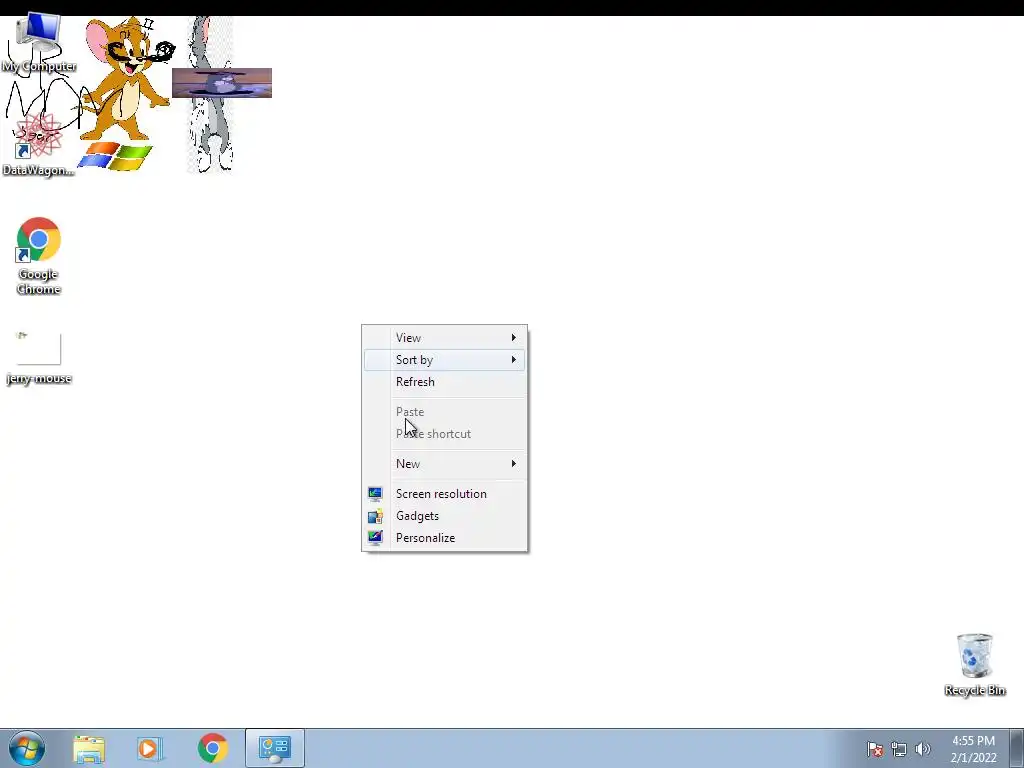
Task: Choose Gadgets from the context menu
Action: point(444,516)
